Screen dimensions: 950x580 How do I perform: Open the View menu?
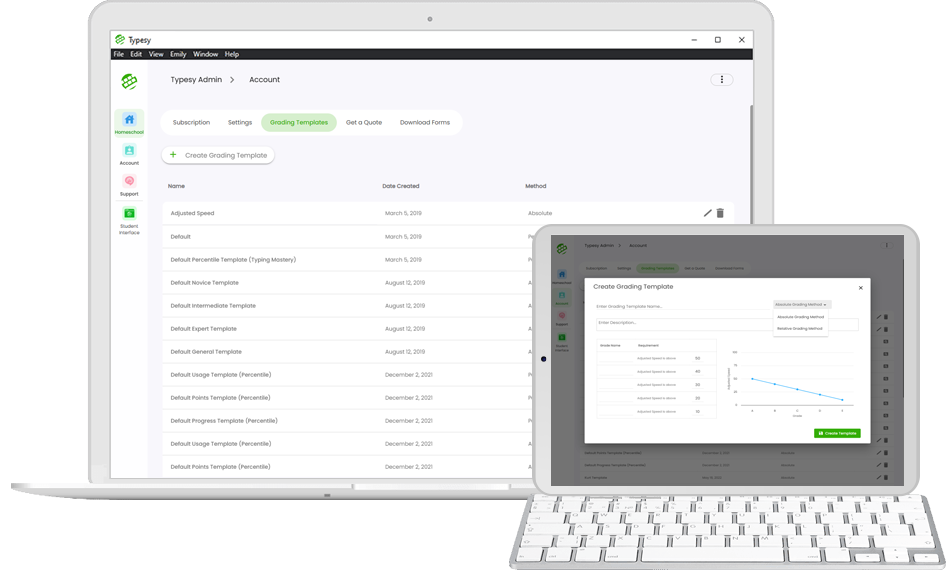(x=156, y=54)
